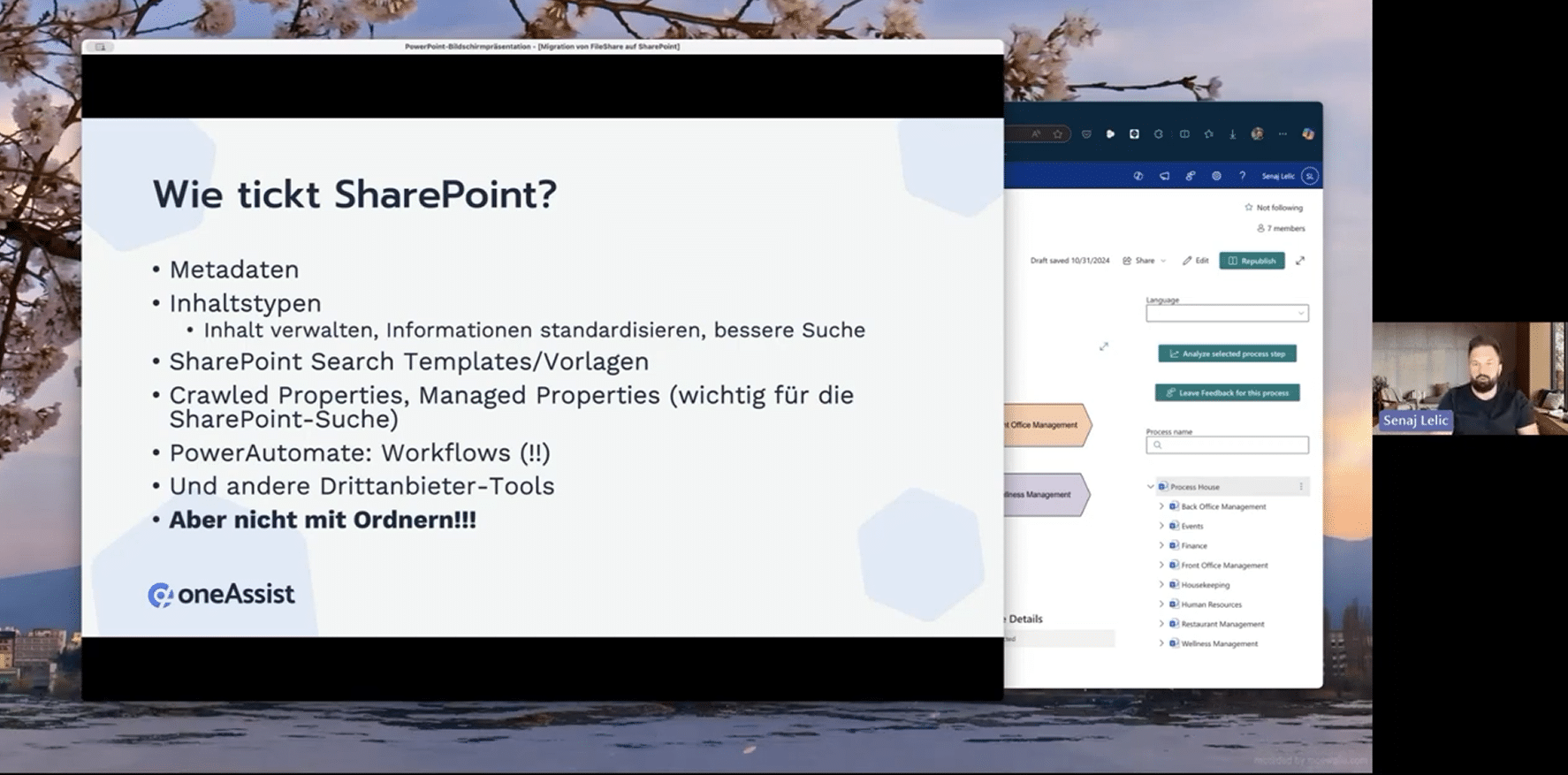Enter full screen mode on page
Image resolution: width=1568 pixels, height=775 pixels.
coord(1300,261)
